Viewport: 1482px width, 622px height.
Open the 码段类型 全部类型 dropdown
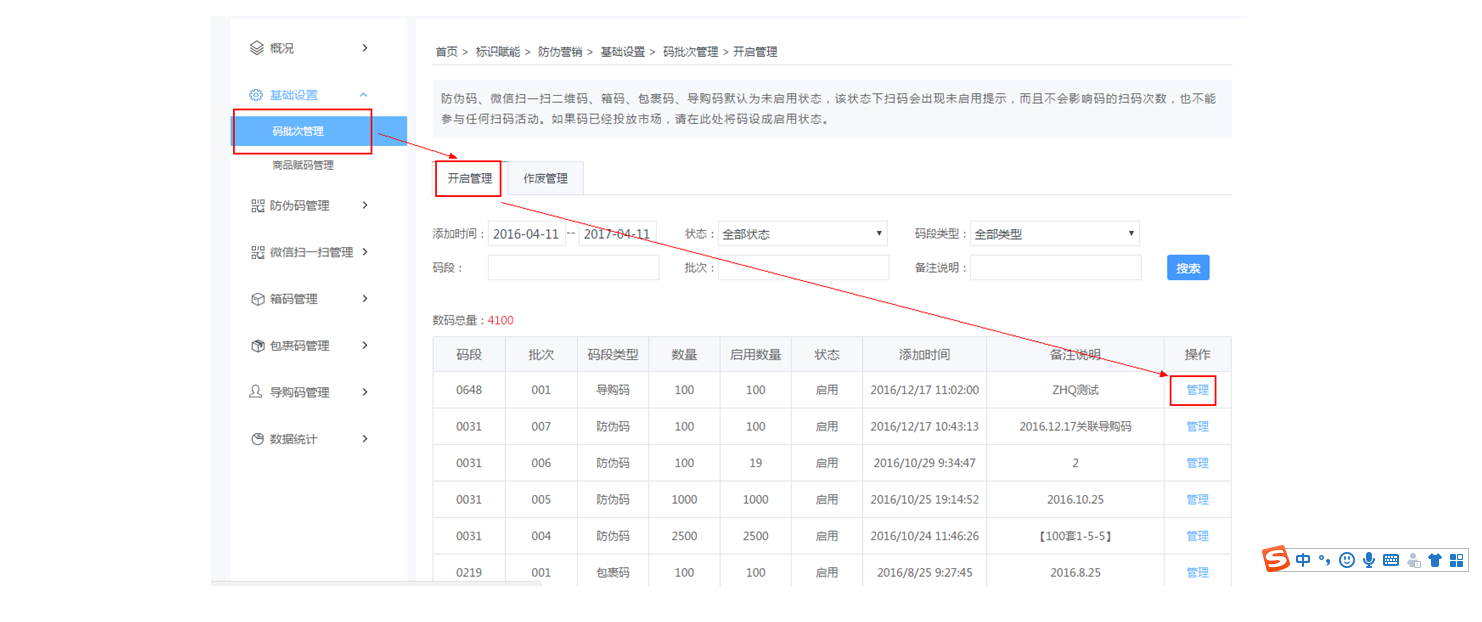click(1054, 234)
